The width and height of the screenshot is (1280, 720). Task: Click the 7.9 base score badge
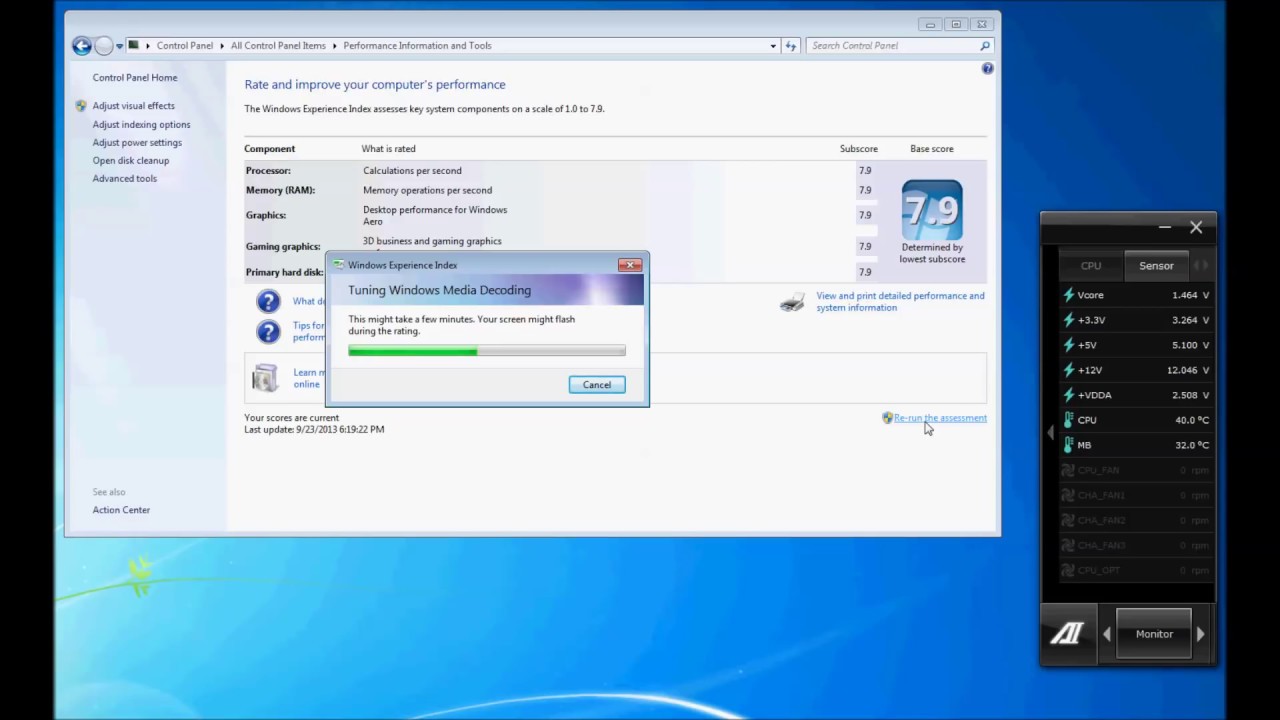(932, 210)
